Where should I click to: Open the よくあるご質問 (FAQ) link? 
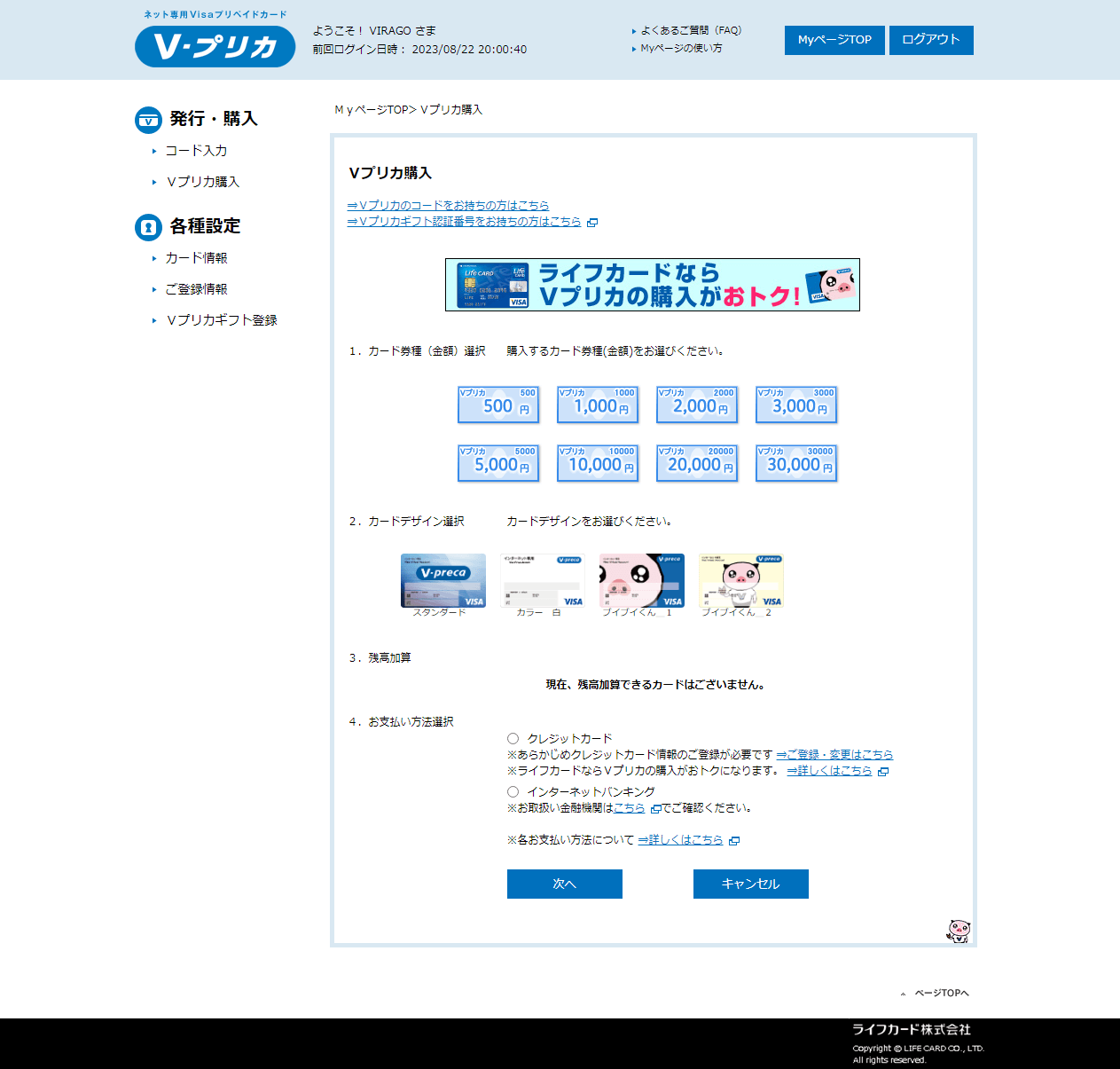click(x=690, y=30)
